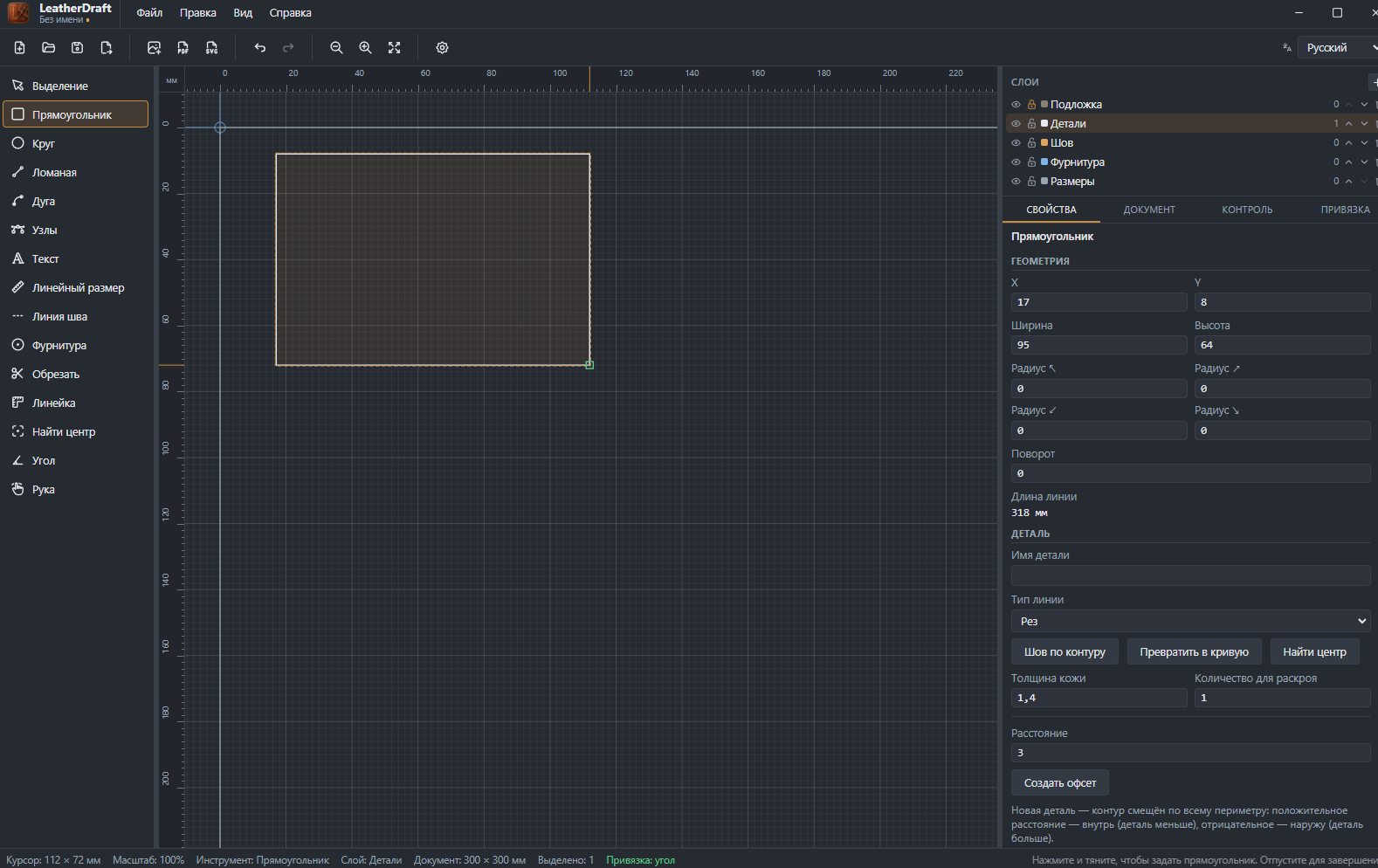Open the Правка menu

coord(198,13)
